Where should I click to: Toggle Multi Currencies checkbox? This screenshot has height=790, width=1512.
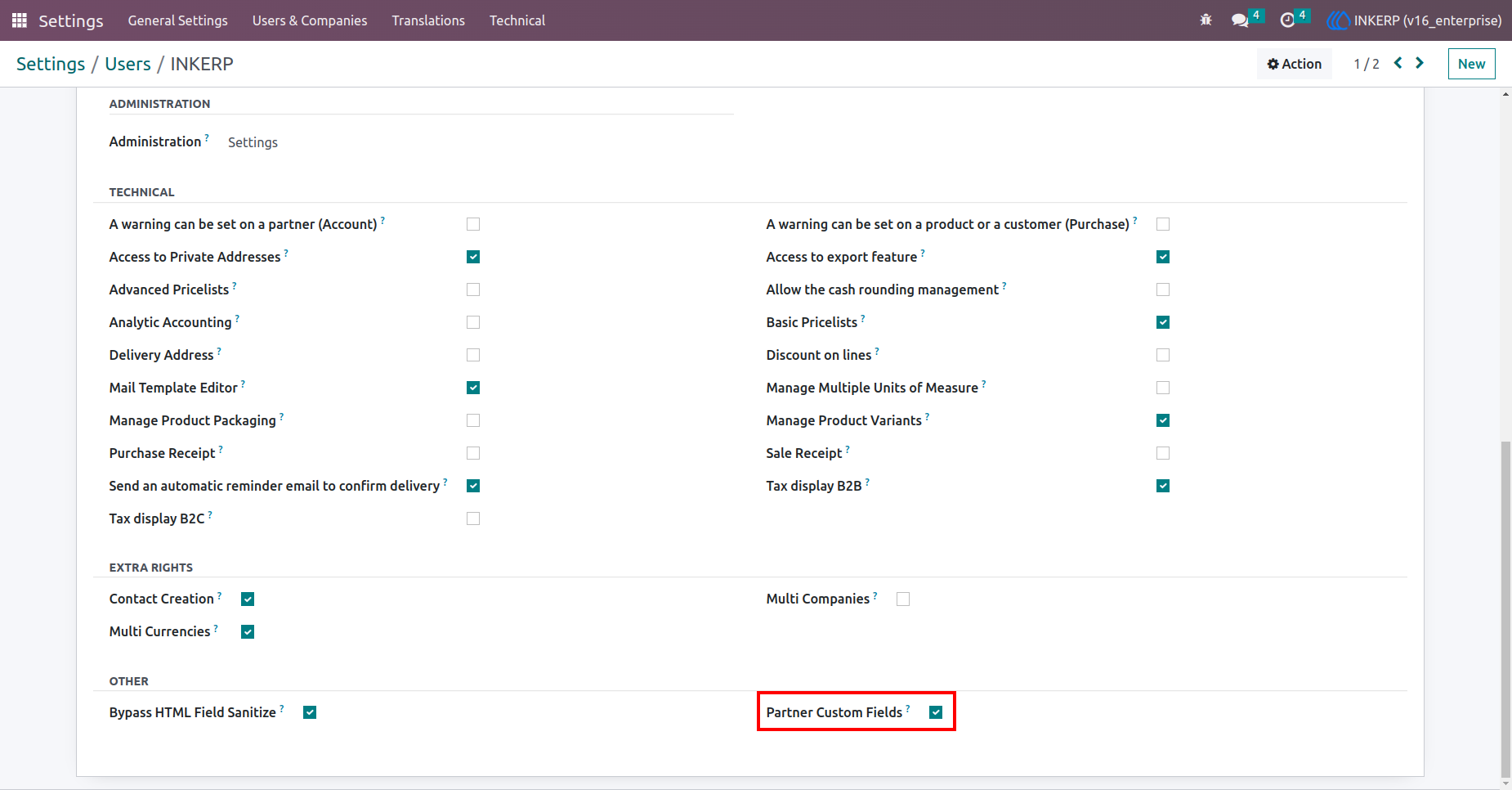[248, 632]
